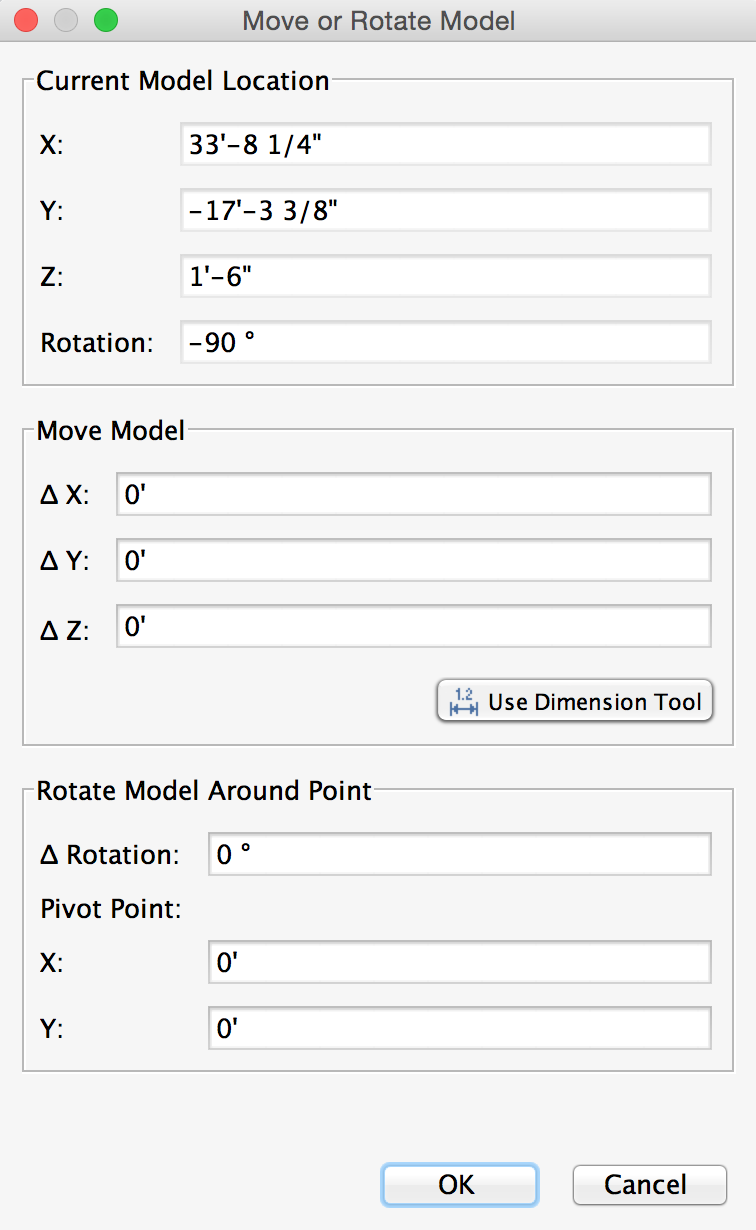Click the Pivot Point Y field

458,1027
